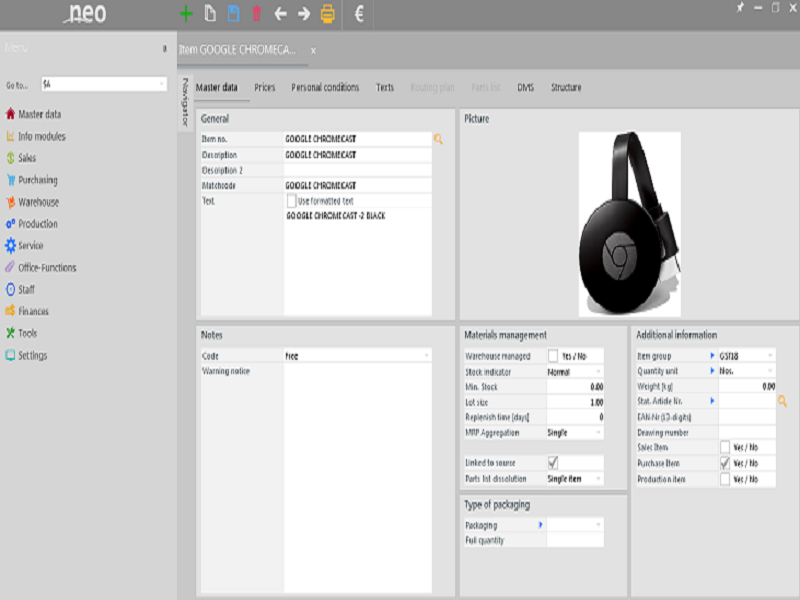Viewport: 800px width, 600px height.
Task: Expand the Notes Code dropdown
Action: point(357,356)
